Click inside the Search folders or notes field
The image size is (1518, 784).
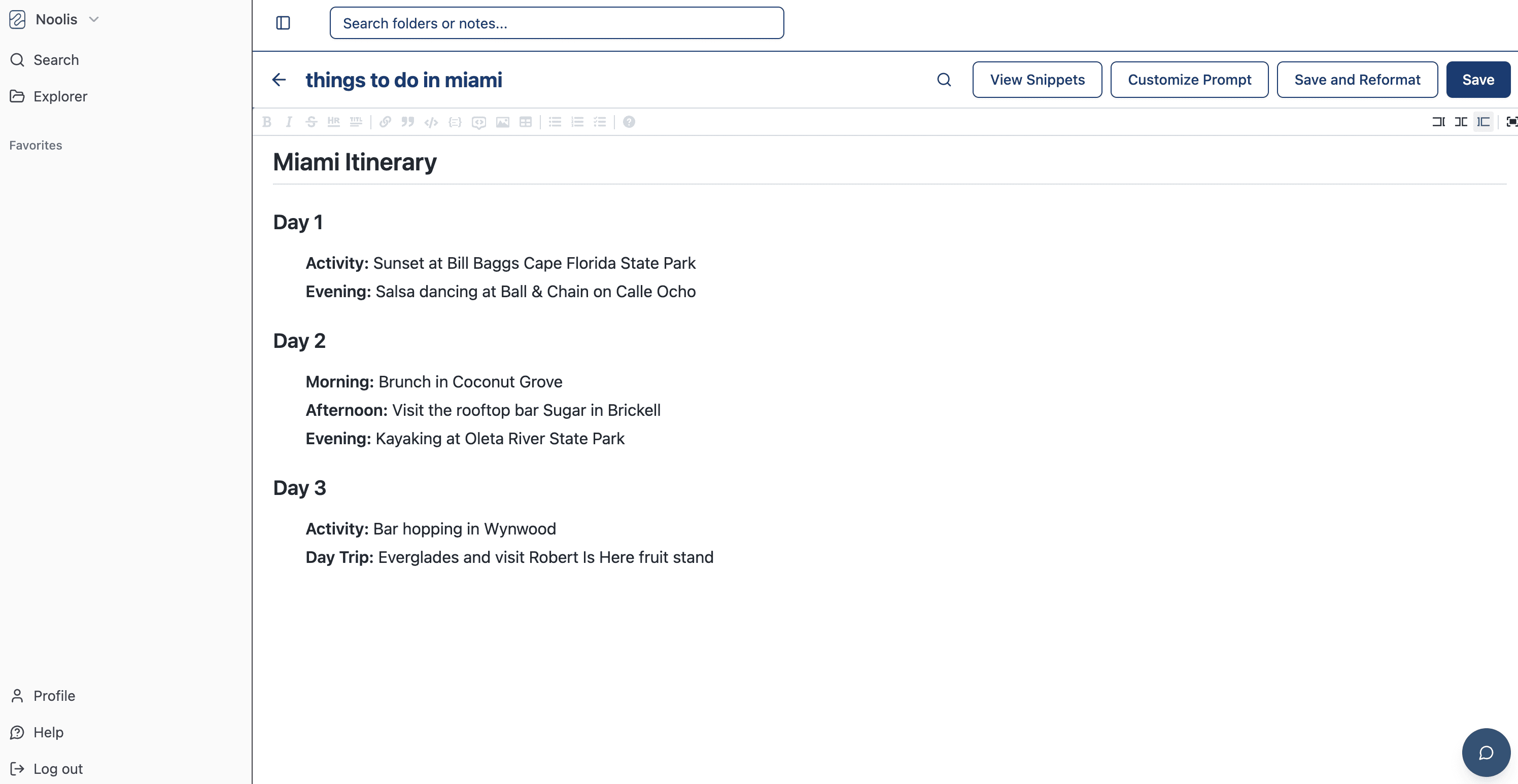pos(556,23)
